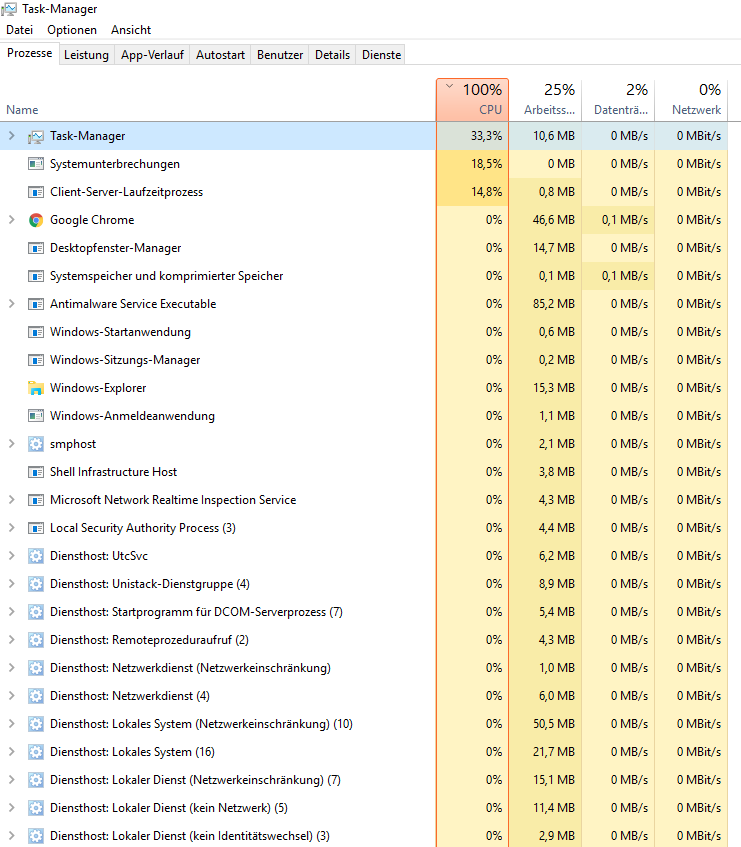Expand Diensthost: Lokaler Dienst (kein Identitätswechsel) (3)
Screen dimensions: 741x847
coord(11,836)
